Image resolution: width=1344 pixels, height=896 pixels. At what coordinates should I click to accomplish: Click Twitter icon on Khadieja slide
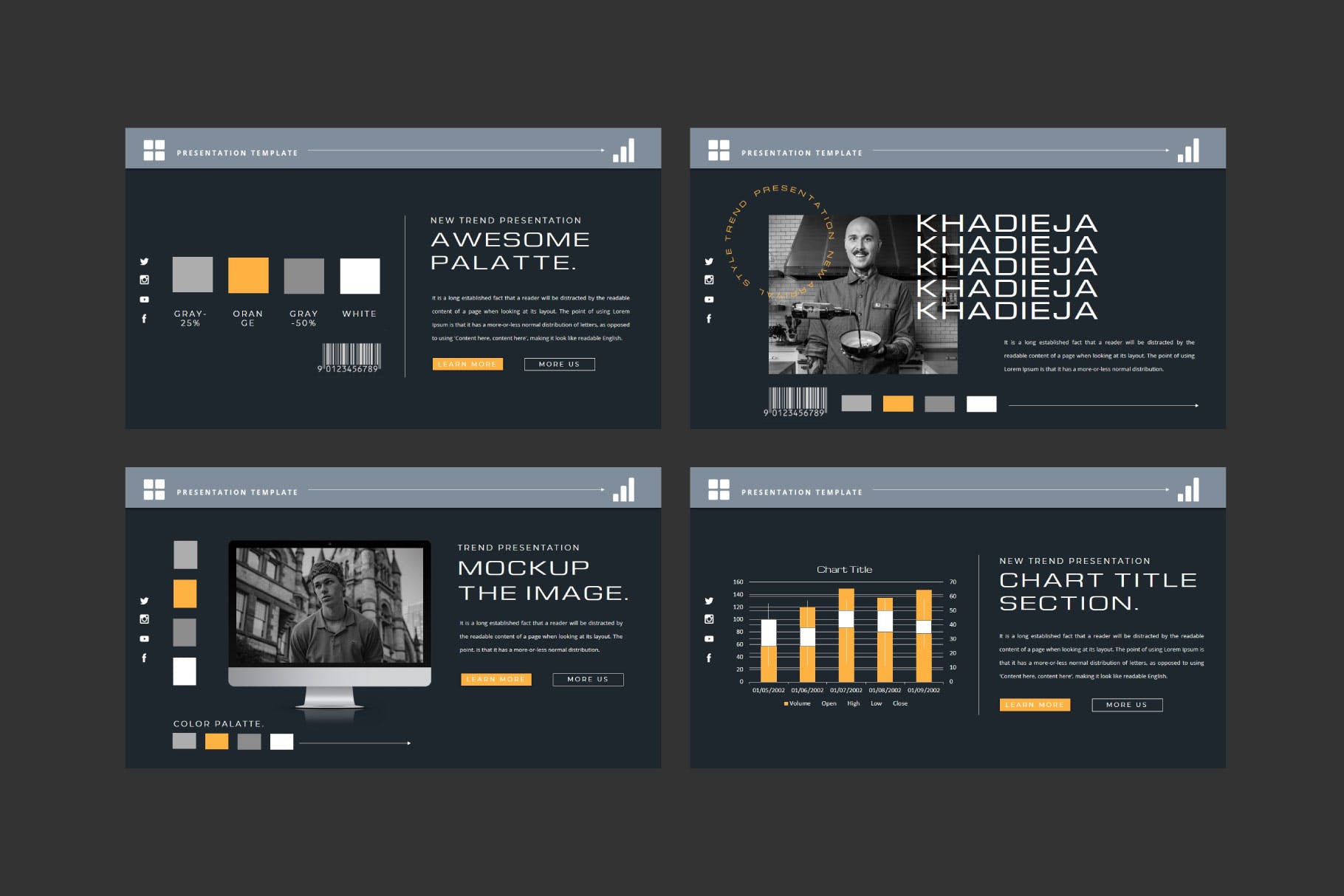pyautogui.click(x=709, y=261)
